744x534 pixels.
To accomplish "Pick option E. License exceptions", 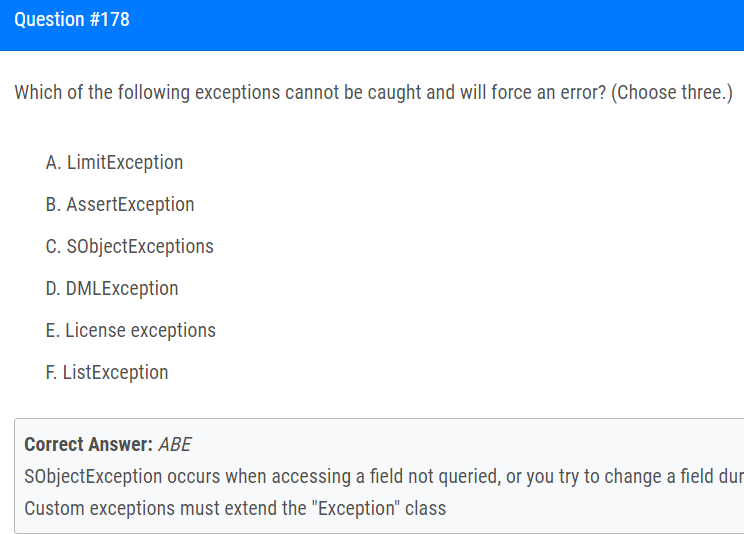I will (x=130, y=330).
